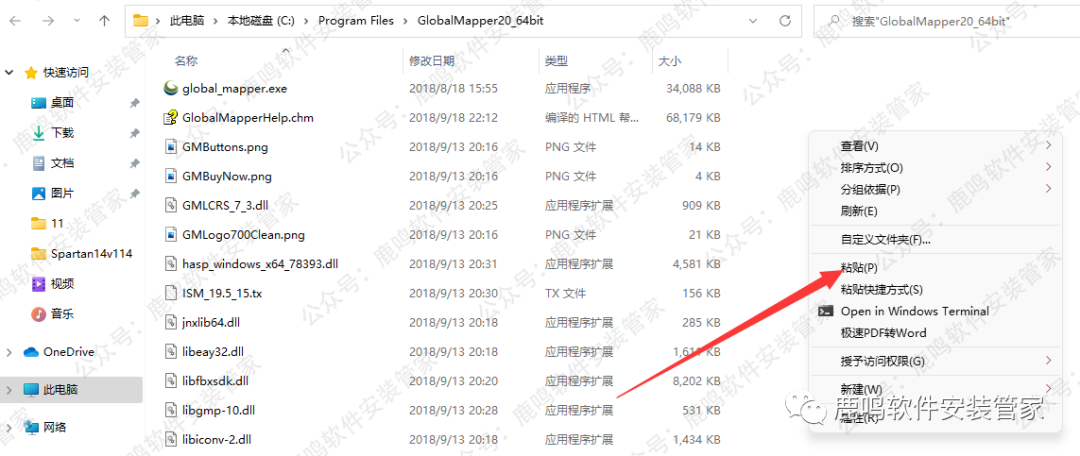Click 本地磁盘 (C:) in the address path

click(261, 21)
